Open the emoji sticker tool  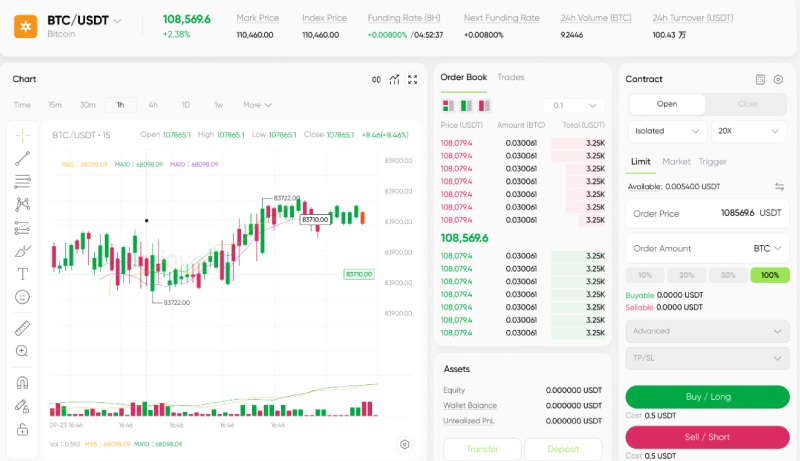(22, 297)
